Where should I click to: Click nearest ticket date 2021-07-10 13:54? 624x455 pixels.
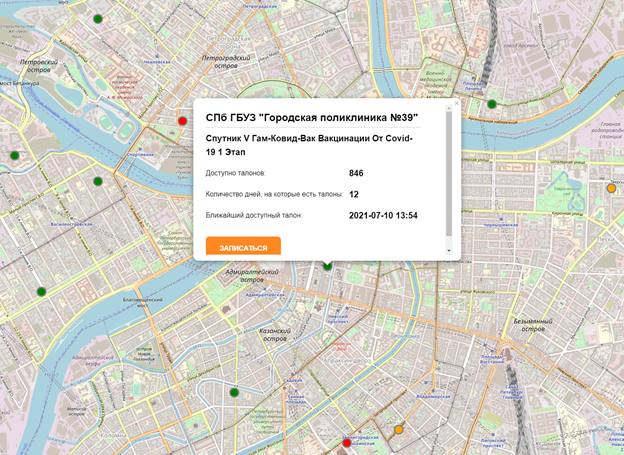383,215
